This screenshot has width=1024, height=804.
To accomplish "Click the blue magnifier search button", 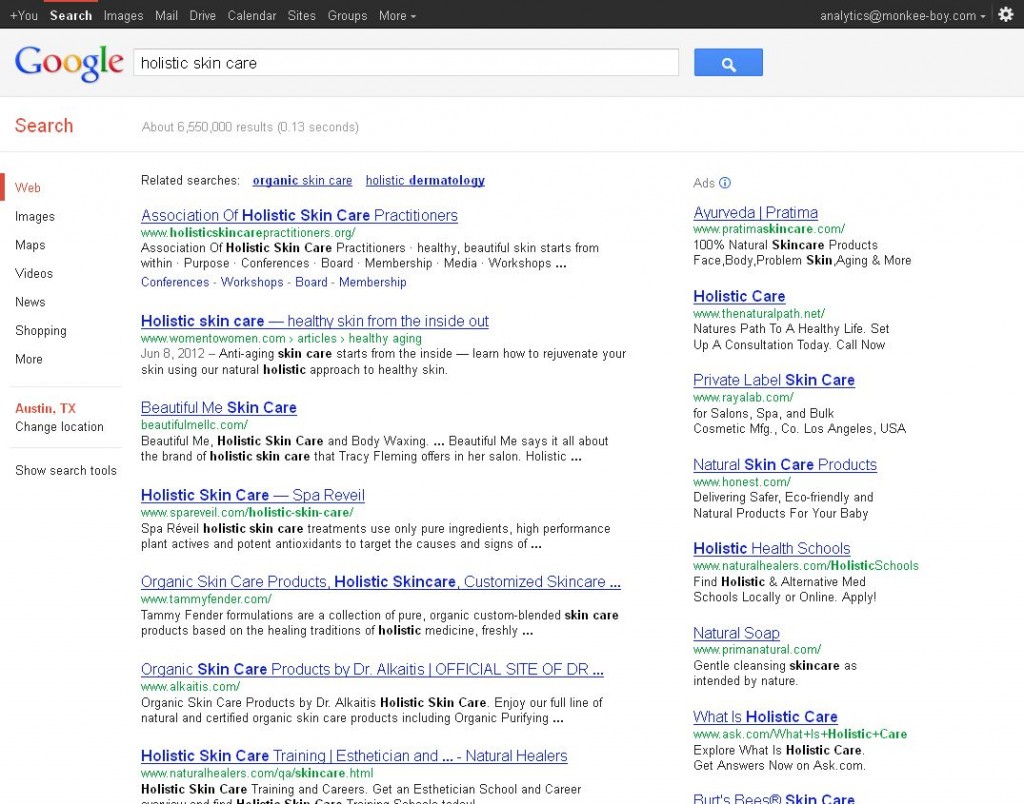I will (728, 63).
